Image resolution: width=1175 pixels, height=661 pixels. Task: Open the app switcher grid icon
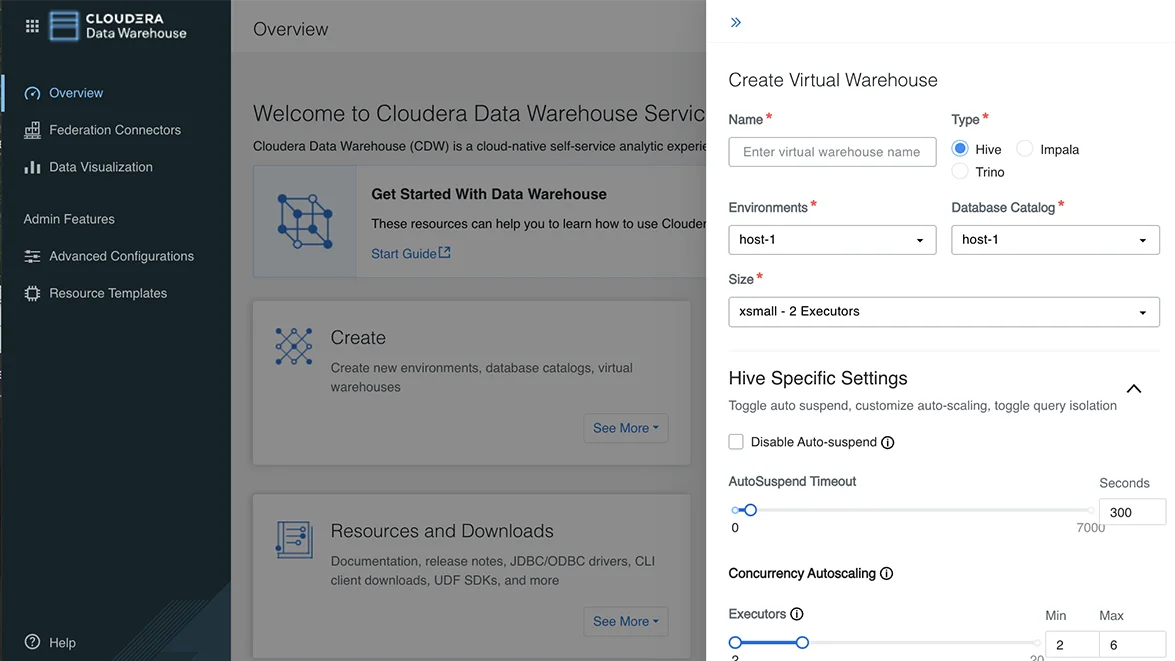[32, 25]
